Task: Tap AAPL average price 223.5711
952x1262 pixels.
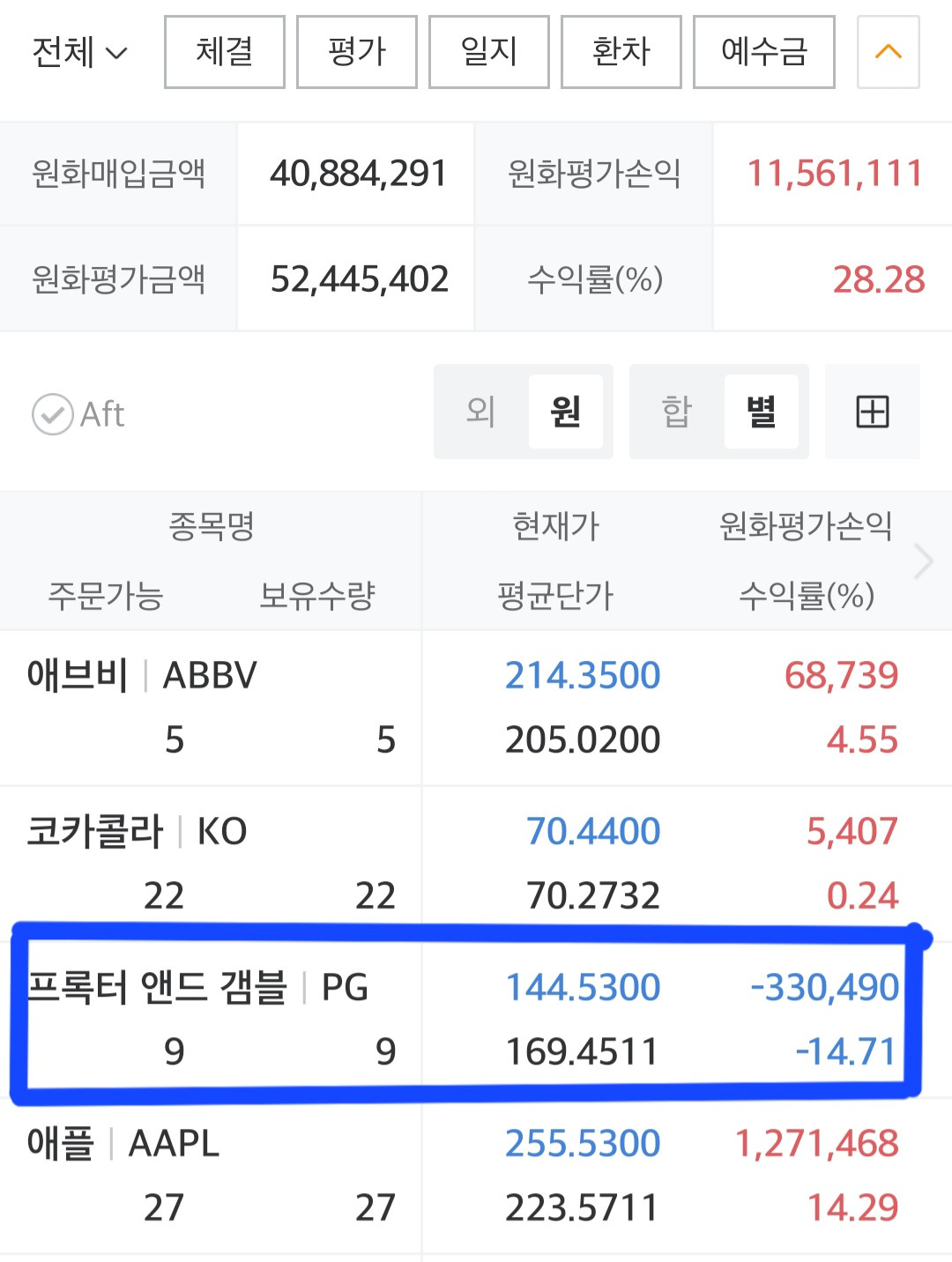Action: [x=582, y=1208]
